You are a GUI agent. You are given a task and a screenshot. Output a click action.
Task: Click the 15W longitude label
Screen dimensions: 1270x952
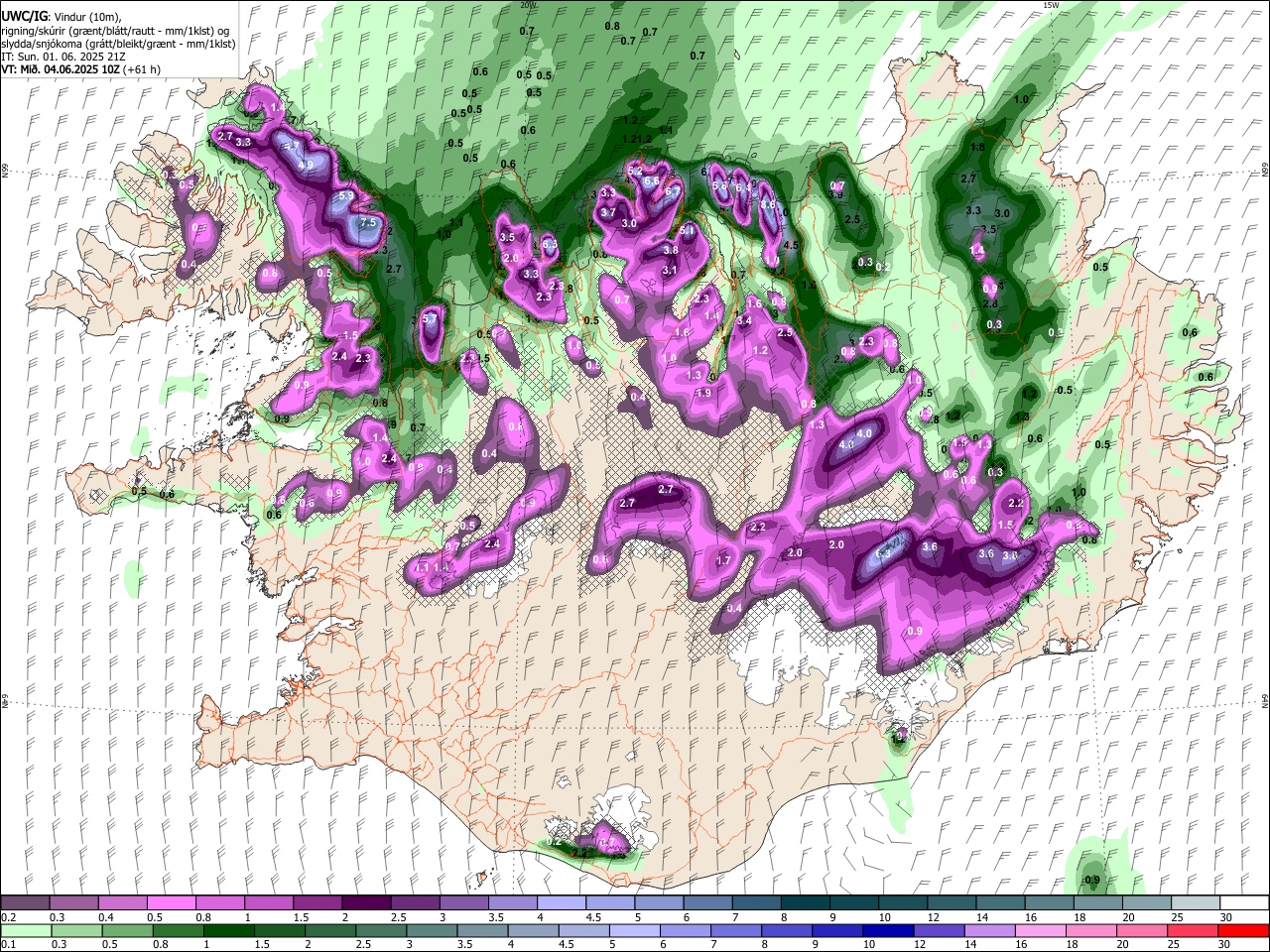(x=1052, y=5)
